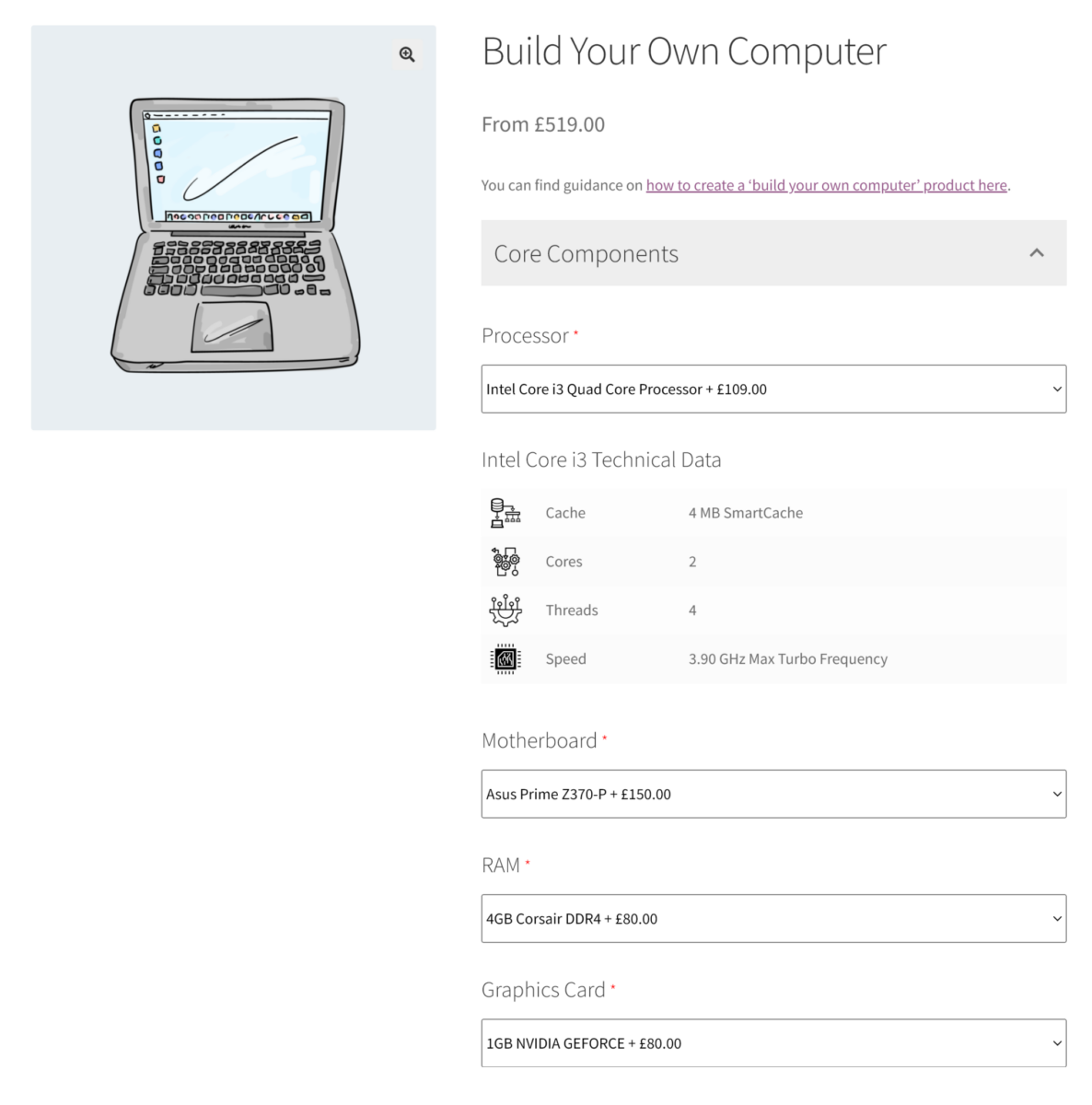Click the Build Your Own Computer title
This screenshot has height=1105, width=1092.
tap(684, 52)
